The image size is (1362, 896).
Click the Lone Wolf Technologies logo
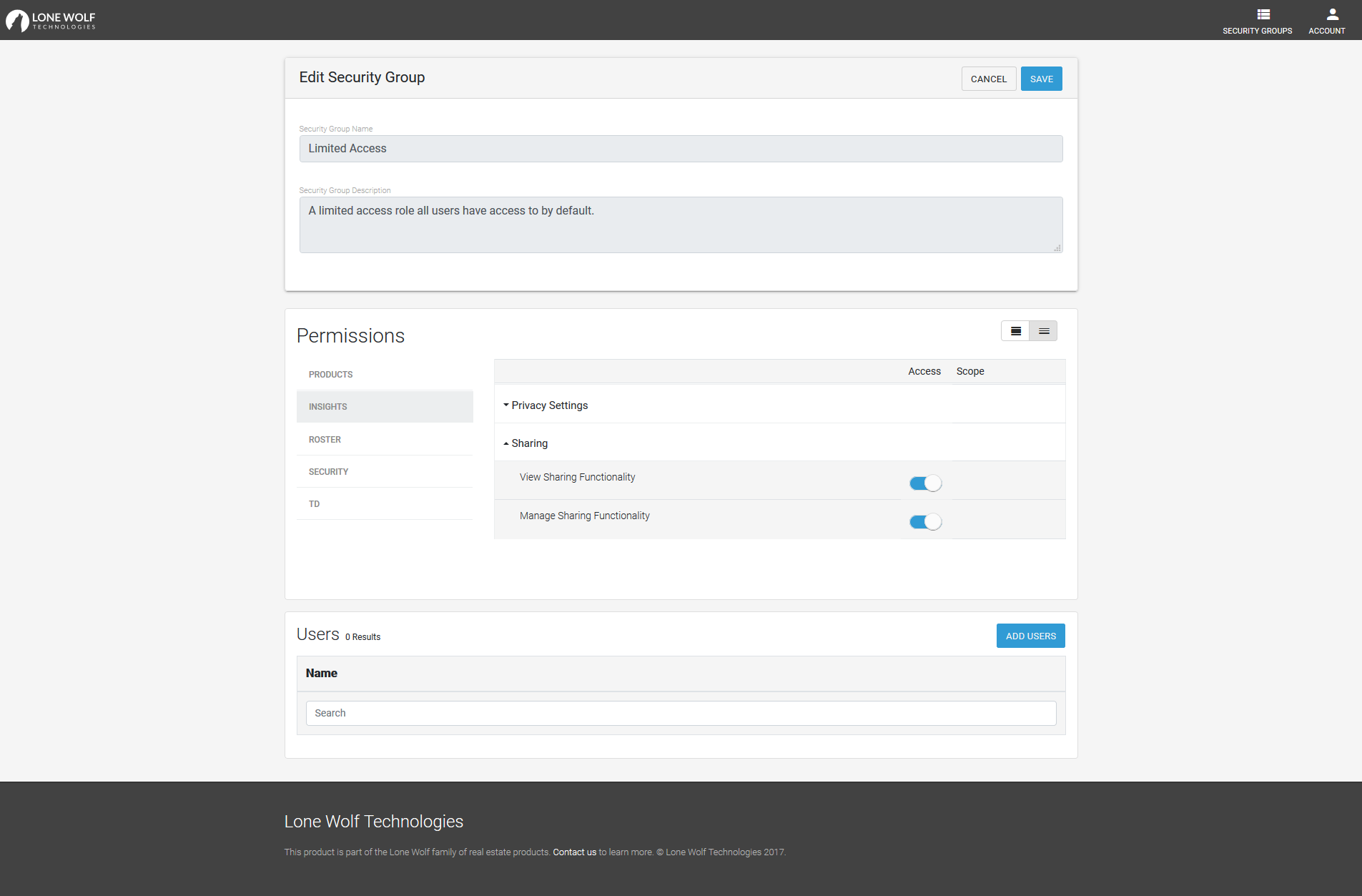[x=50, y=20]
